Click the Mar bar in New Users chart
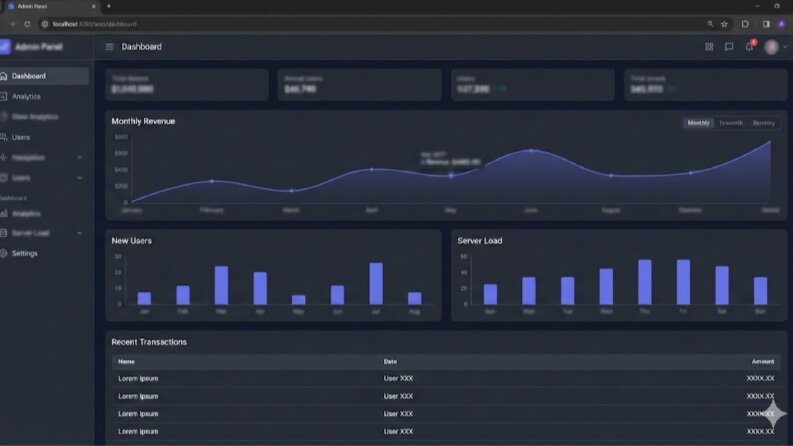This screenshot has height=446, width=793. pos(222,285)
